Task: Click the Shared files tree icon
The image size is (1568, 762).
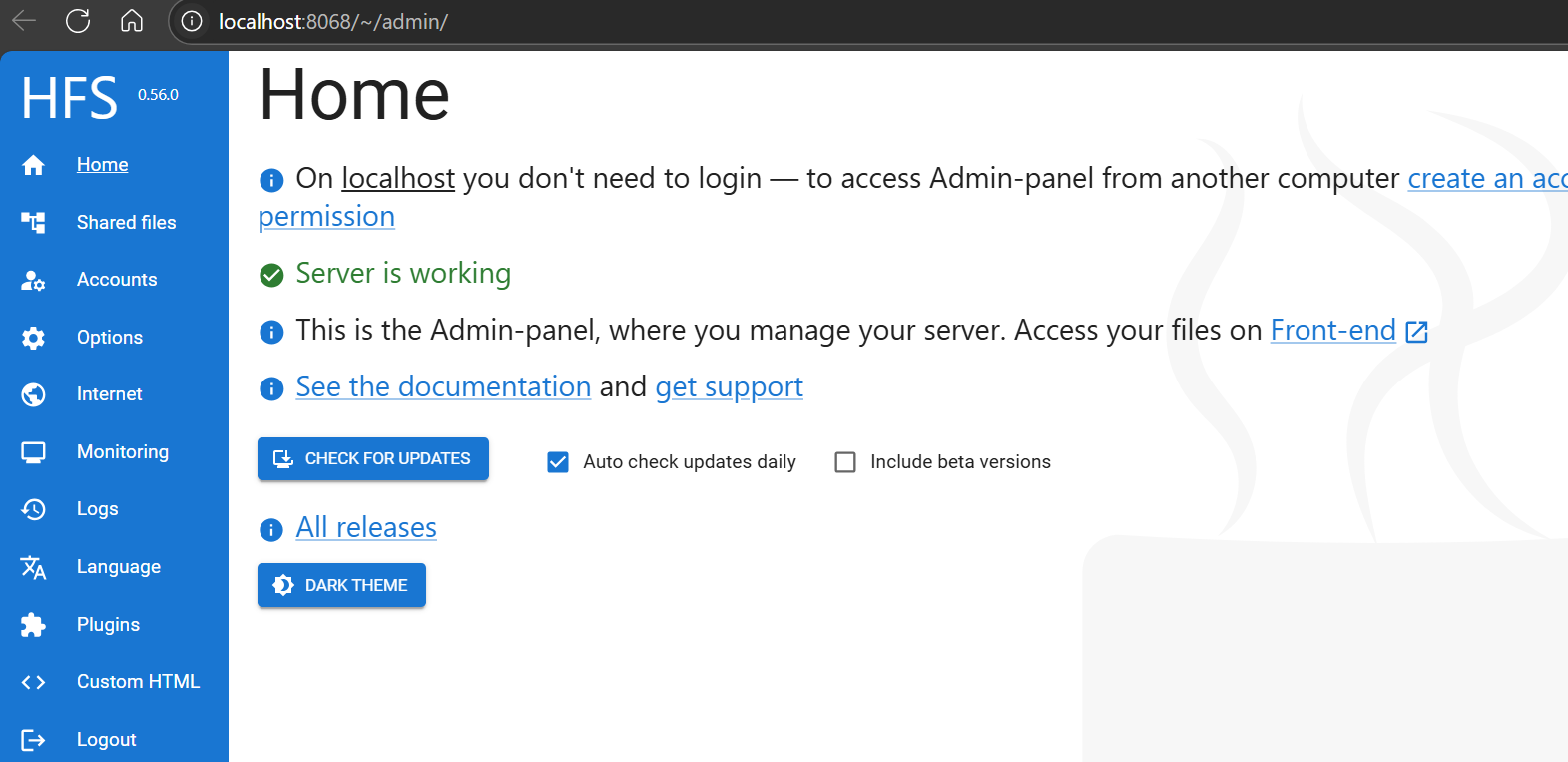Action: pyautogui.click(x=33, y=222)
